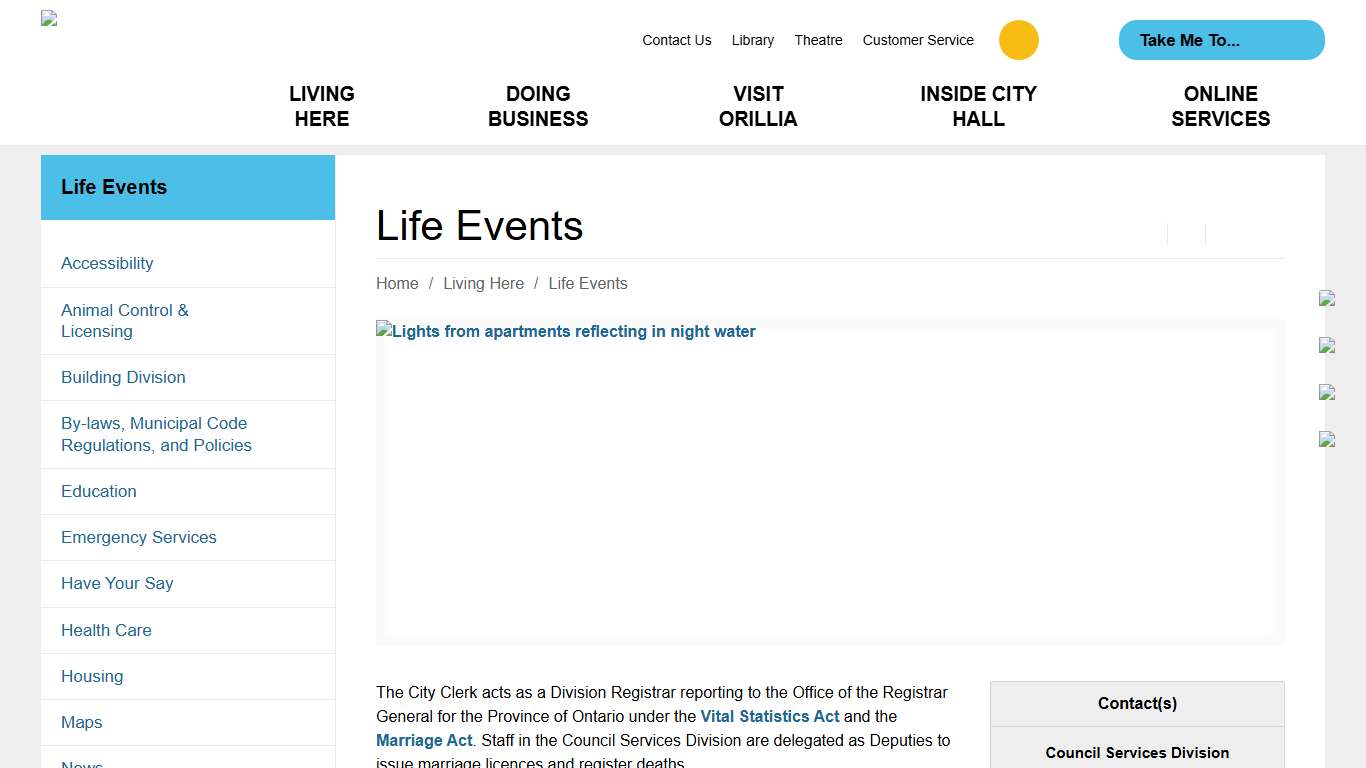
Task: Go to Home via the breadcrumb
Action: point(397,283)
